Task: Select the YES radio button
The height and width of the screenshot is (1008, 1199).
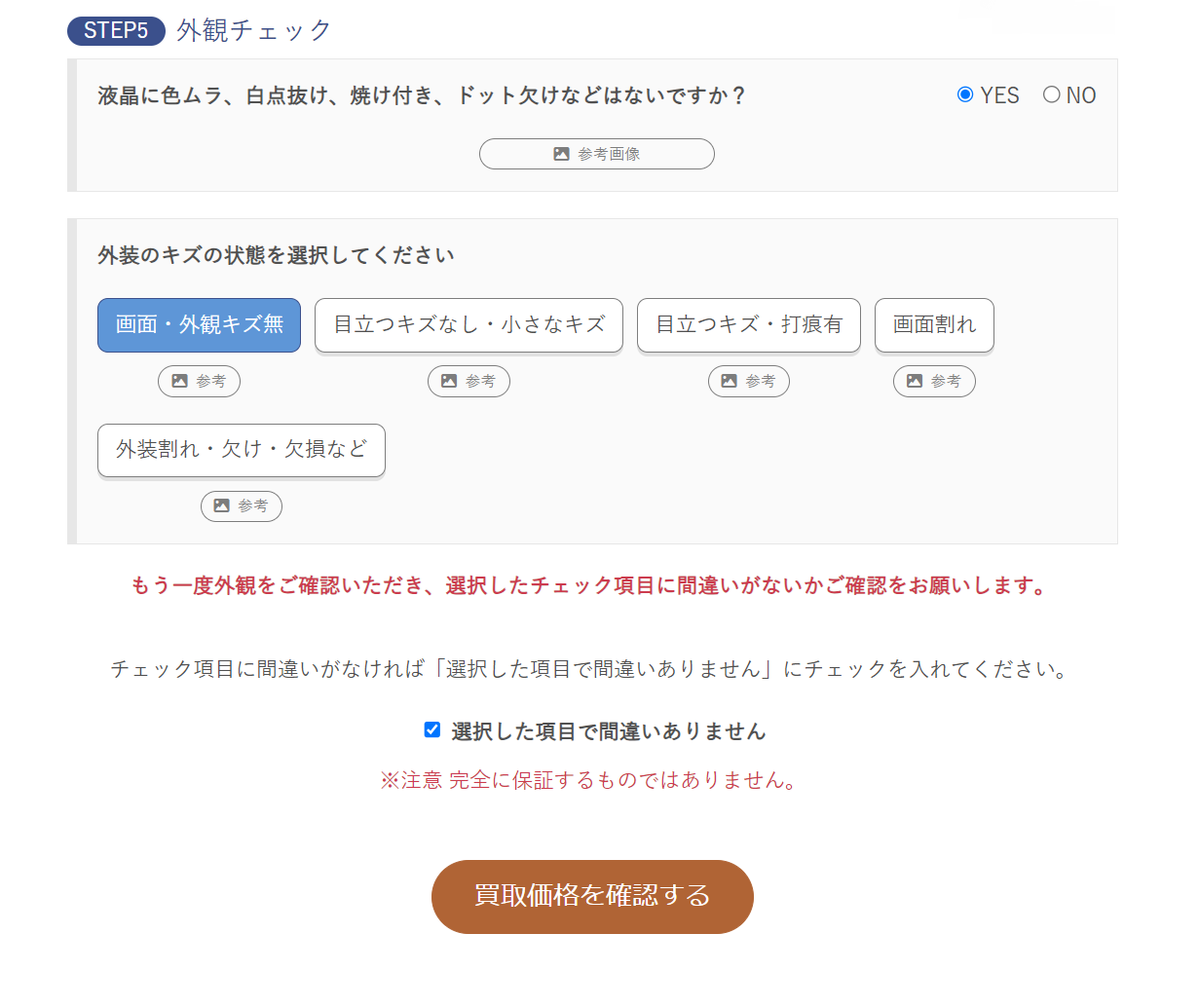Action: point(965,94)
